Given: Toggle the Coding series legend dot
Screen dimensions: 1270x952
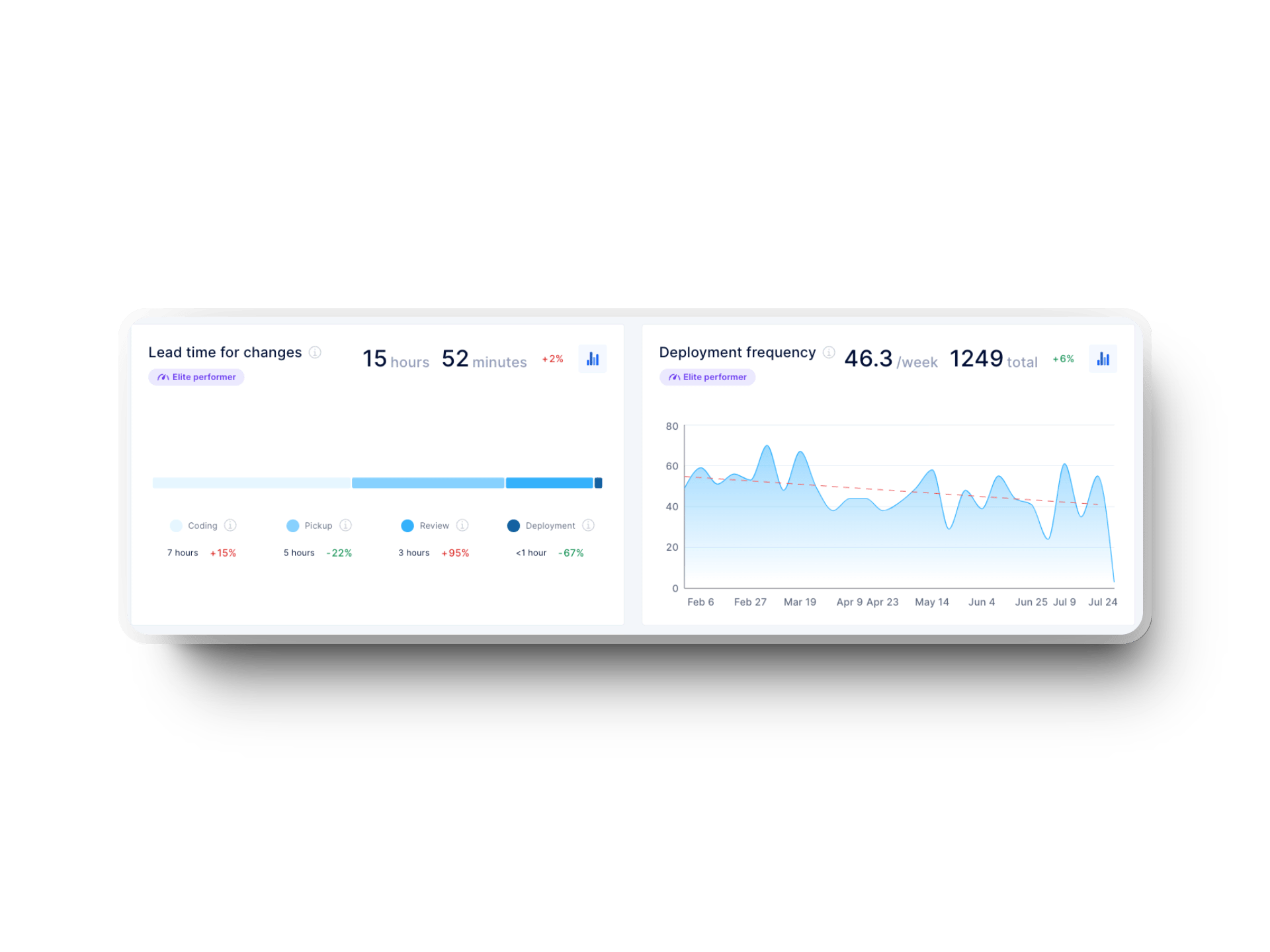Looking at the screenshot, I should 175,525.
